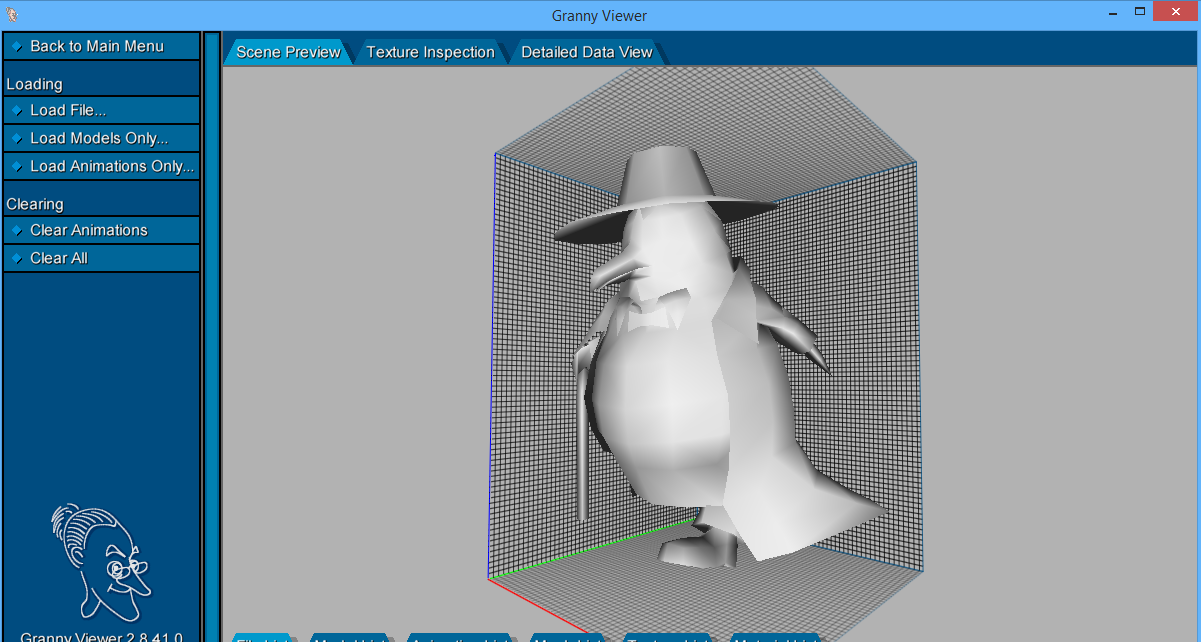Click the diamond bullet next to Load File...

17,110
